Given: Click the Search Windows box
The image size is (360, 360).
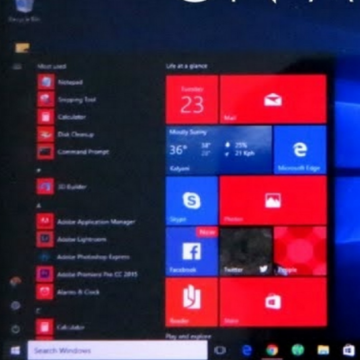Looking at the screenshot, I should point(117,350).
